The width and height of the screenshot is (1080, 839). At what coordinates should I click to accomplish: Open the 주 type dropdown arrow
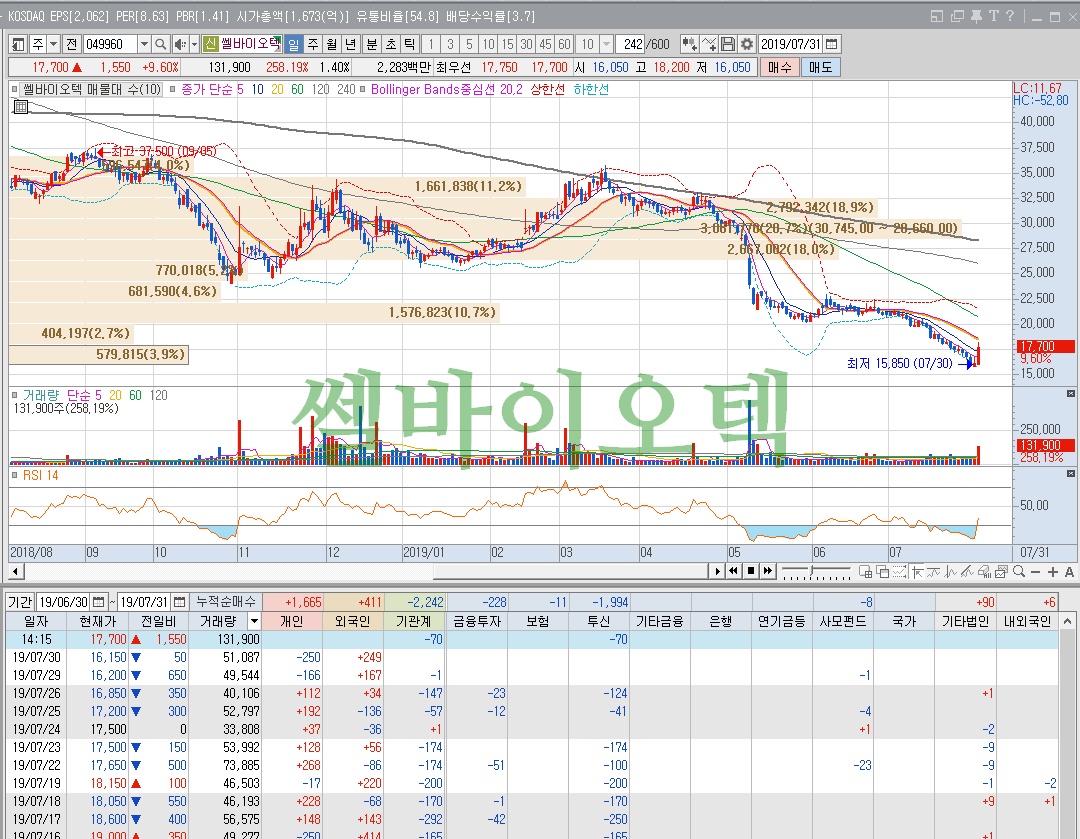pos(53,44)
